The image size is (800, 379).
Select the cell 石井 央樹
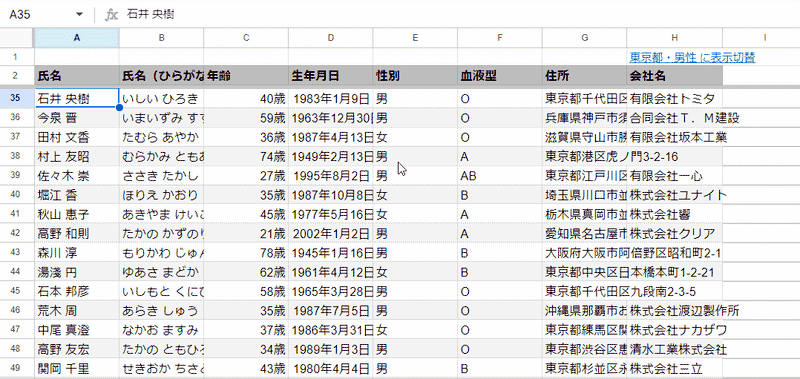[77, 98]
